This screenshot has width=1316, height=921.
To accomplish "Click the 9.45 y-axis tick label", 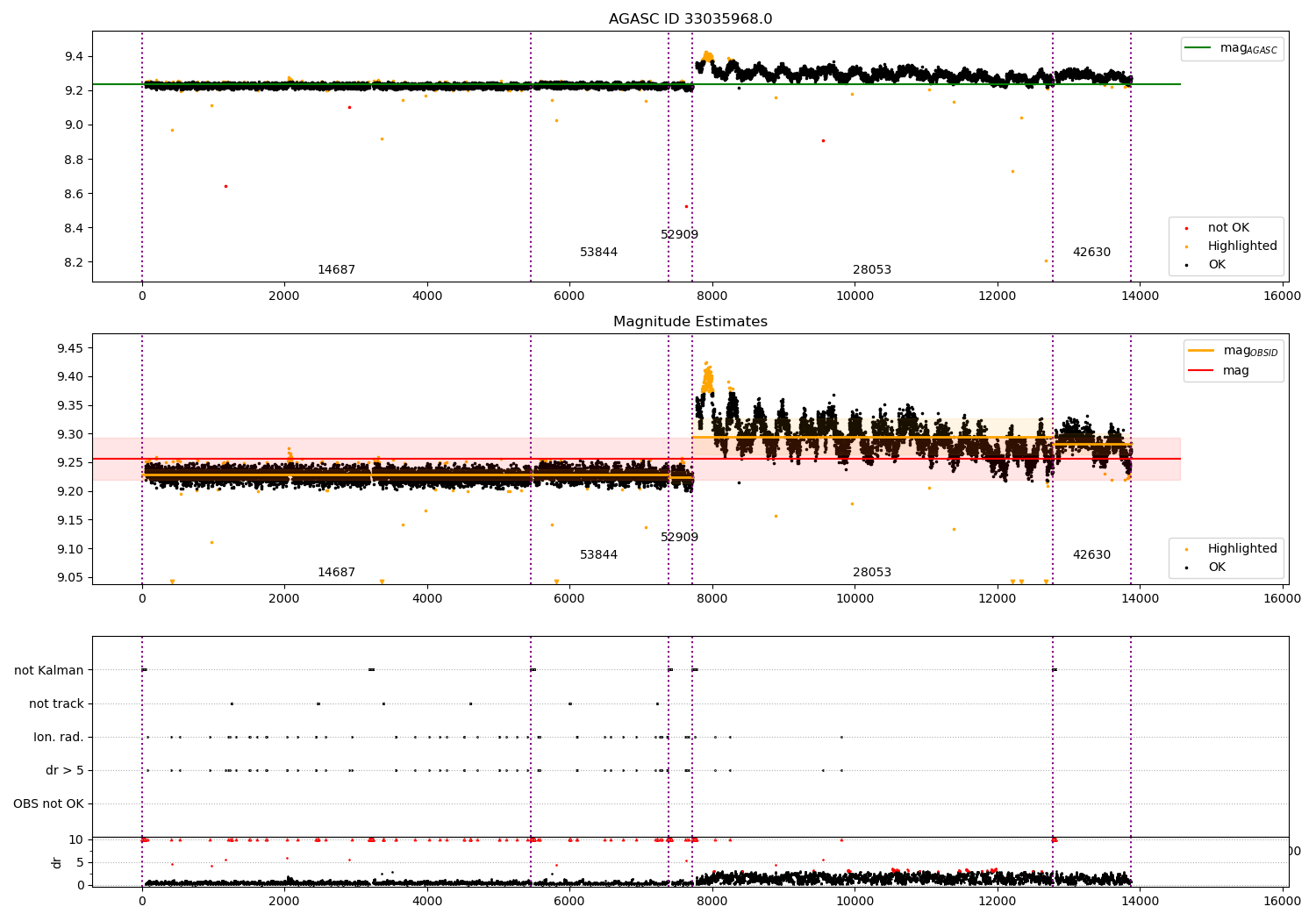I will [70, 348].
